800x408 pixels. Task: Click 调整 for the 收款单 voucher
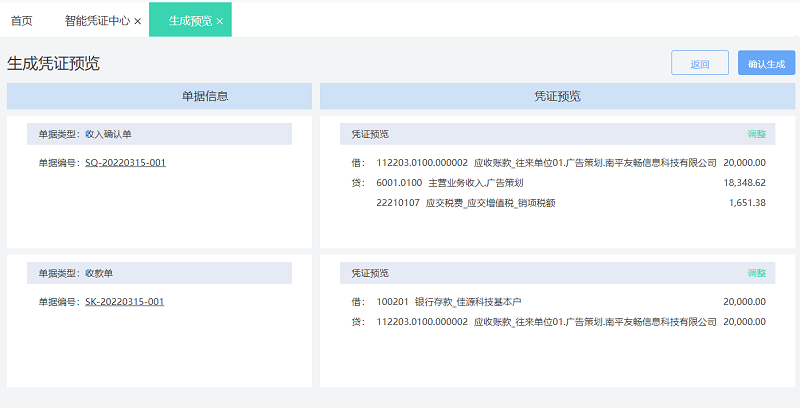pyautogui.click(x=757, y=273)
